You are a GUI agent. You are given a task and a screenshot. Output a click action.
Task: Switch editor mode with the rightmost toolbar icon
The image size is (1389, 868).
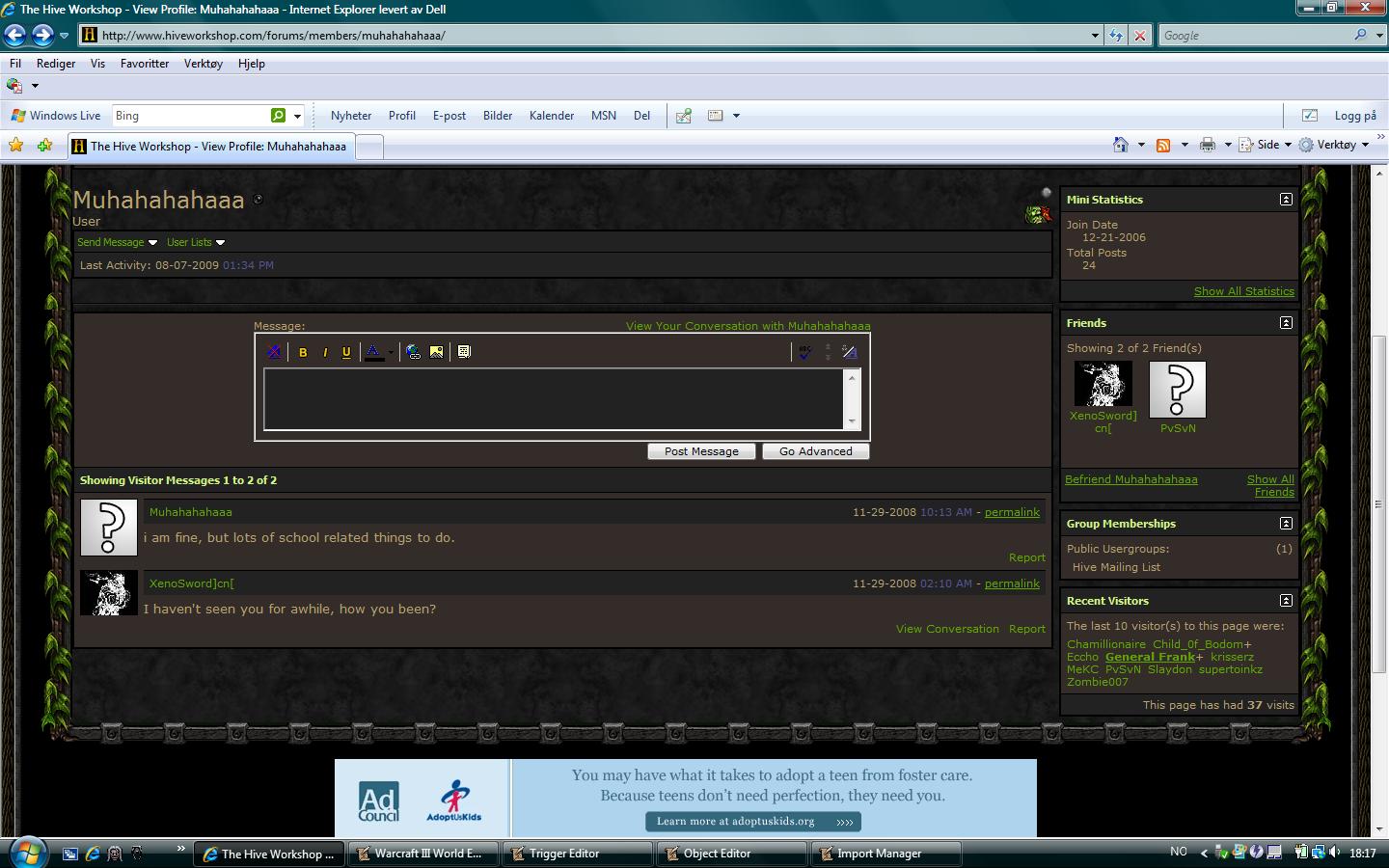[850, 352]
